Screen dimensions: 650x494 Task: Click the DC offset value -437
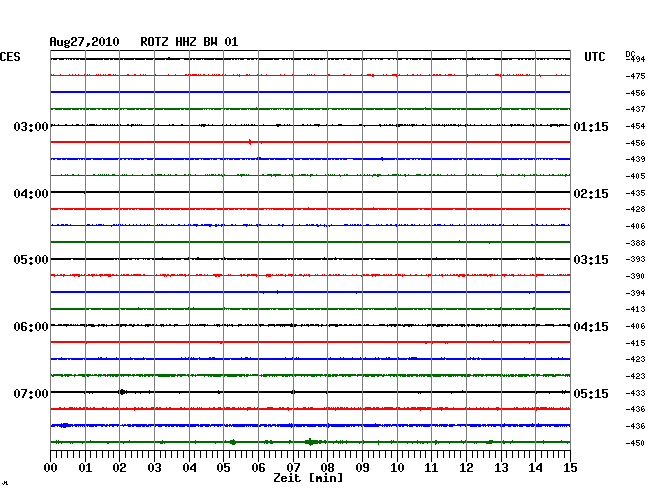tap(635, 109)
